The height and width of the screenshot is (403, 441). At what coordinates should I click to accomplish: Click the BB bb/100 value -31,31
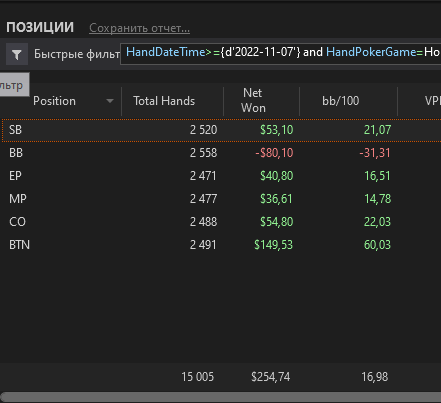[375, 153]
